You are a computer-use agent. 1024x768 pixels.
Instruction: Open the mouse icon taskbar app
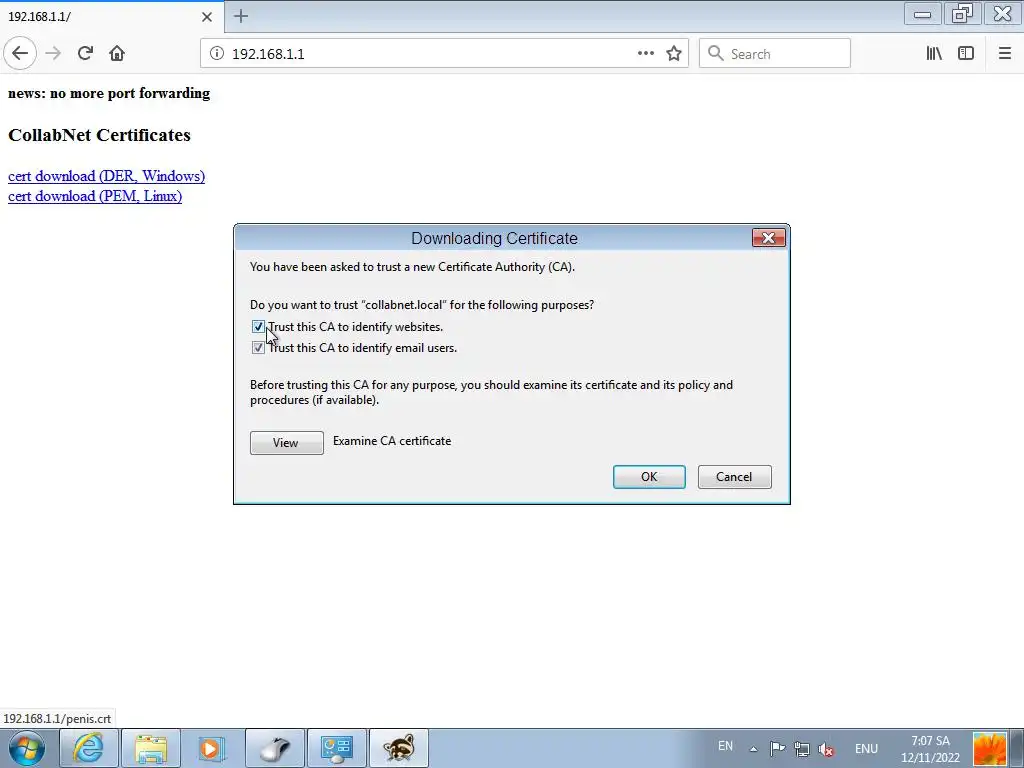click(x=275, y=748)
